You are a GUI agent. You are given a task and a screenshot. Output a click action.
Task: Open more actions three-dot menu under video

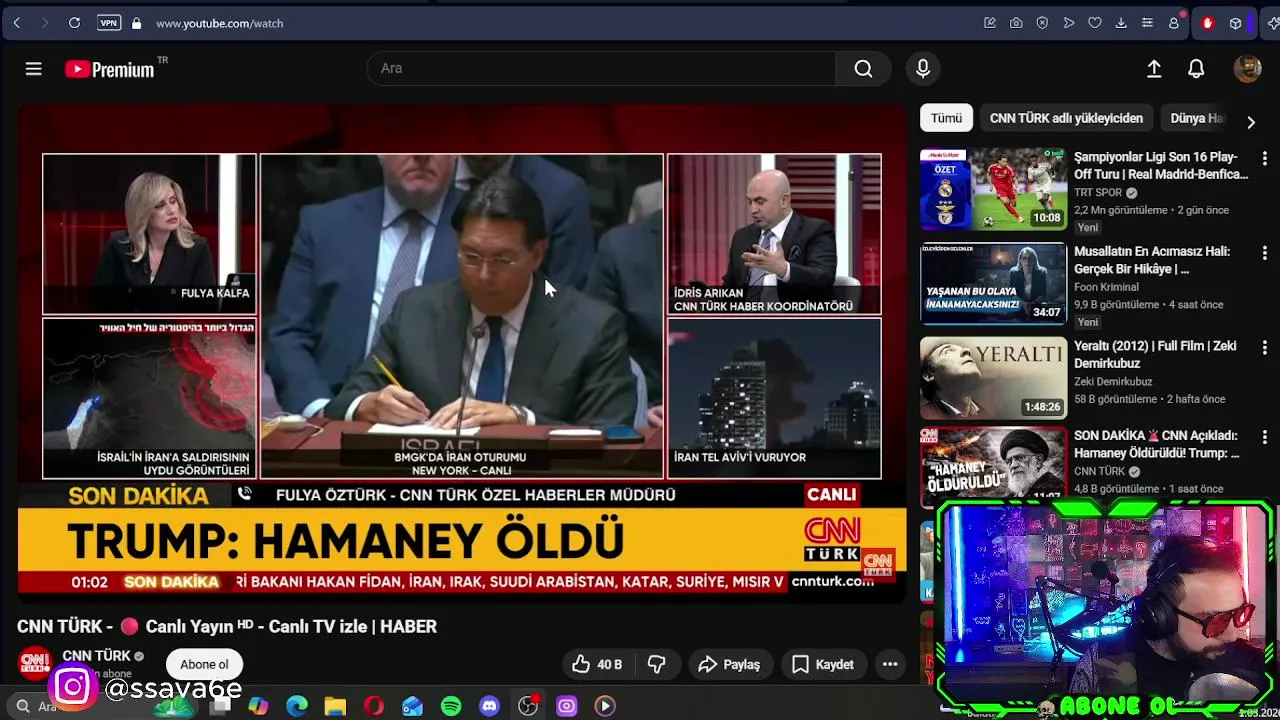point(890,664)
